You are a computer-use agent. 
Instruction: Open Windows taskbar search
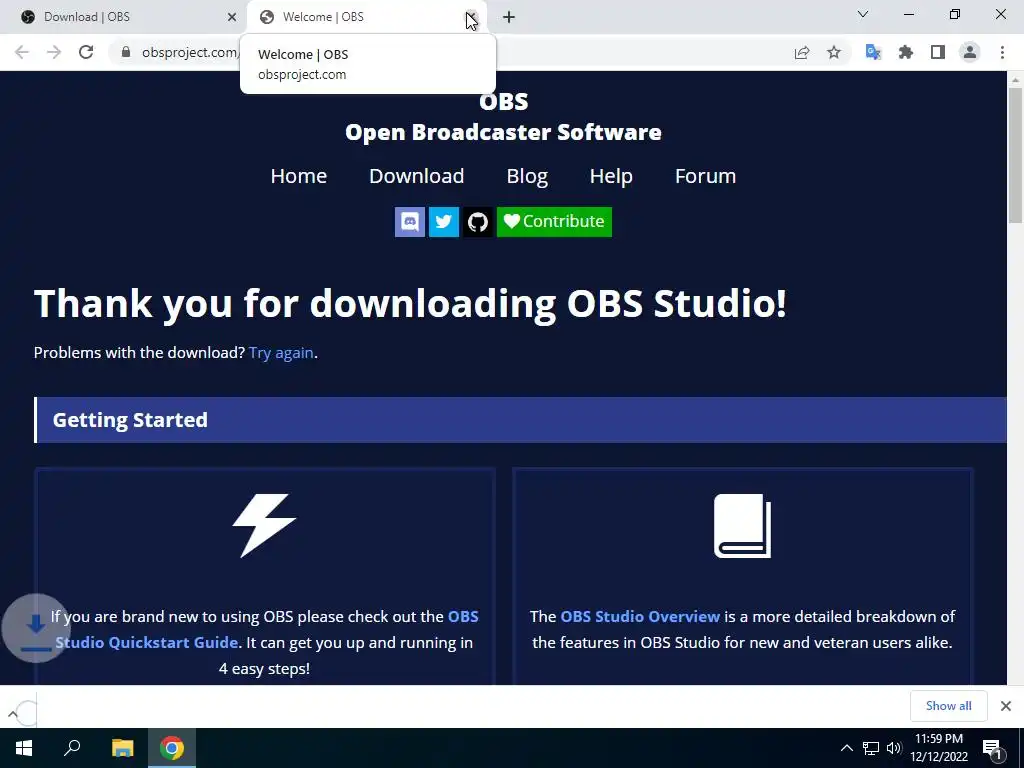tap(72, 748)
